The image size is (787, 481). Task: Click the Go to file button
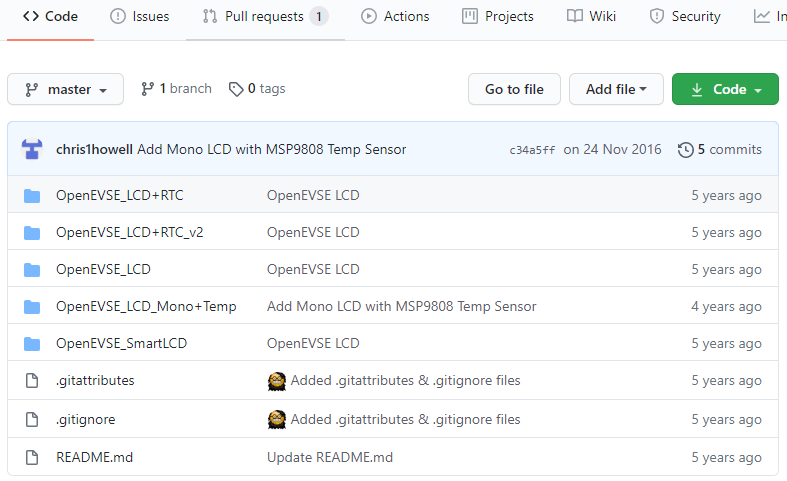(x=514, y=89)
